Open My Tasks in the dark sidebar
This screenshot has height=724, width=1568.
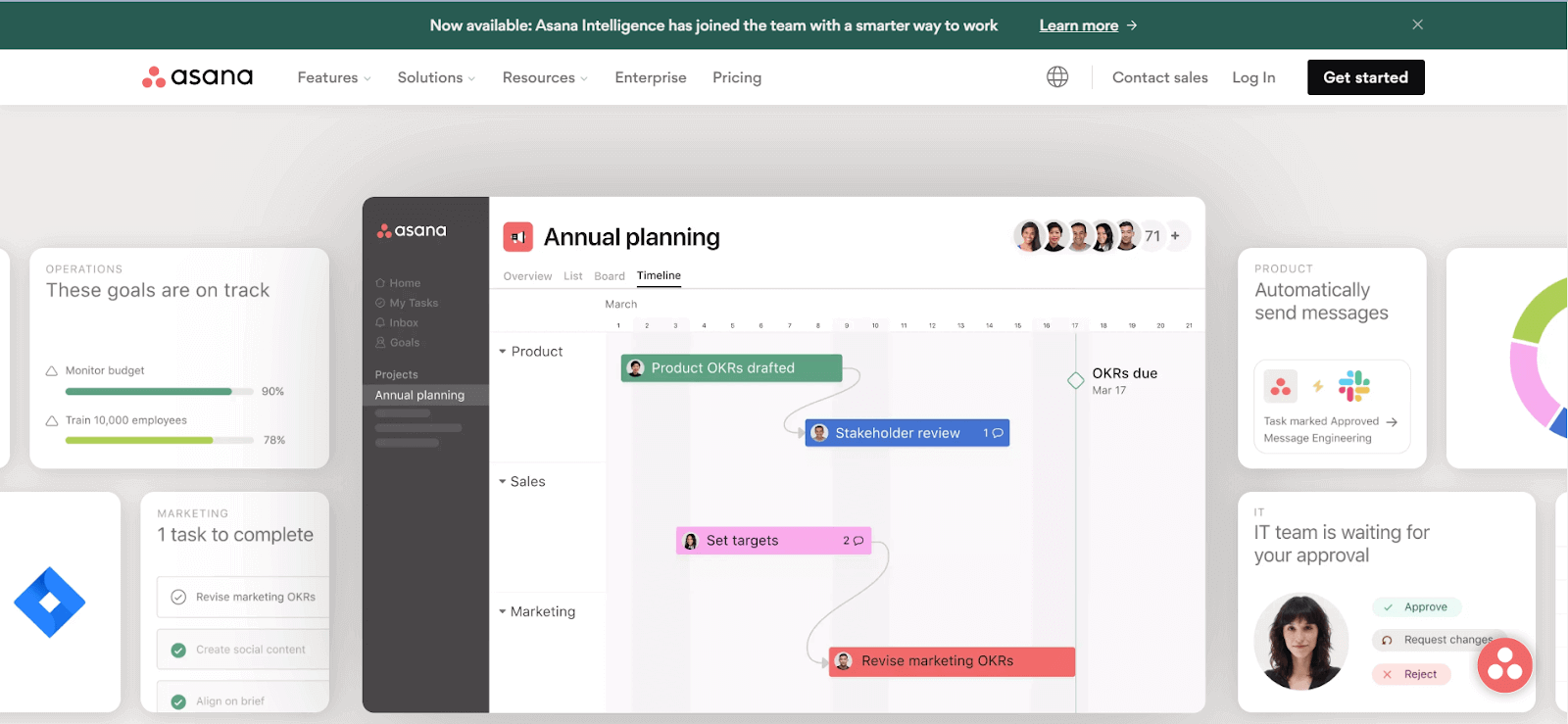pyautogui.click(x=407, y=303)
